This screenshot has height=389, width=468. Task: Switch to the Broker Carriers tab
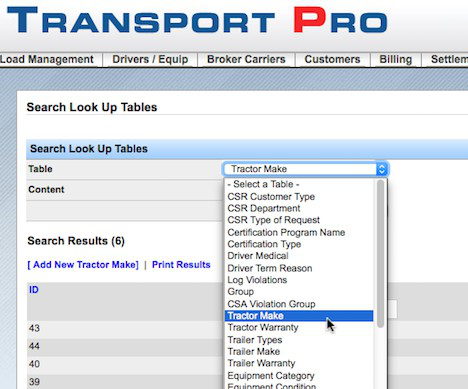click(246, 59)
